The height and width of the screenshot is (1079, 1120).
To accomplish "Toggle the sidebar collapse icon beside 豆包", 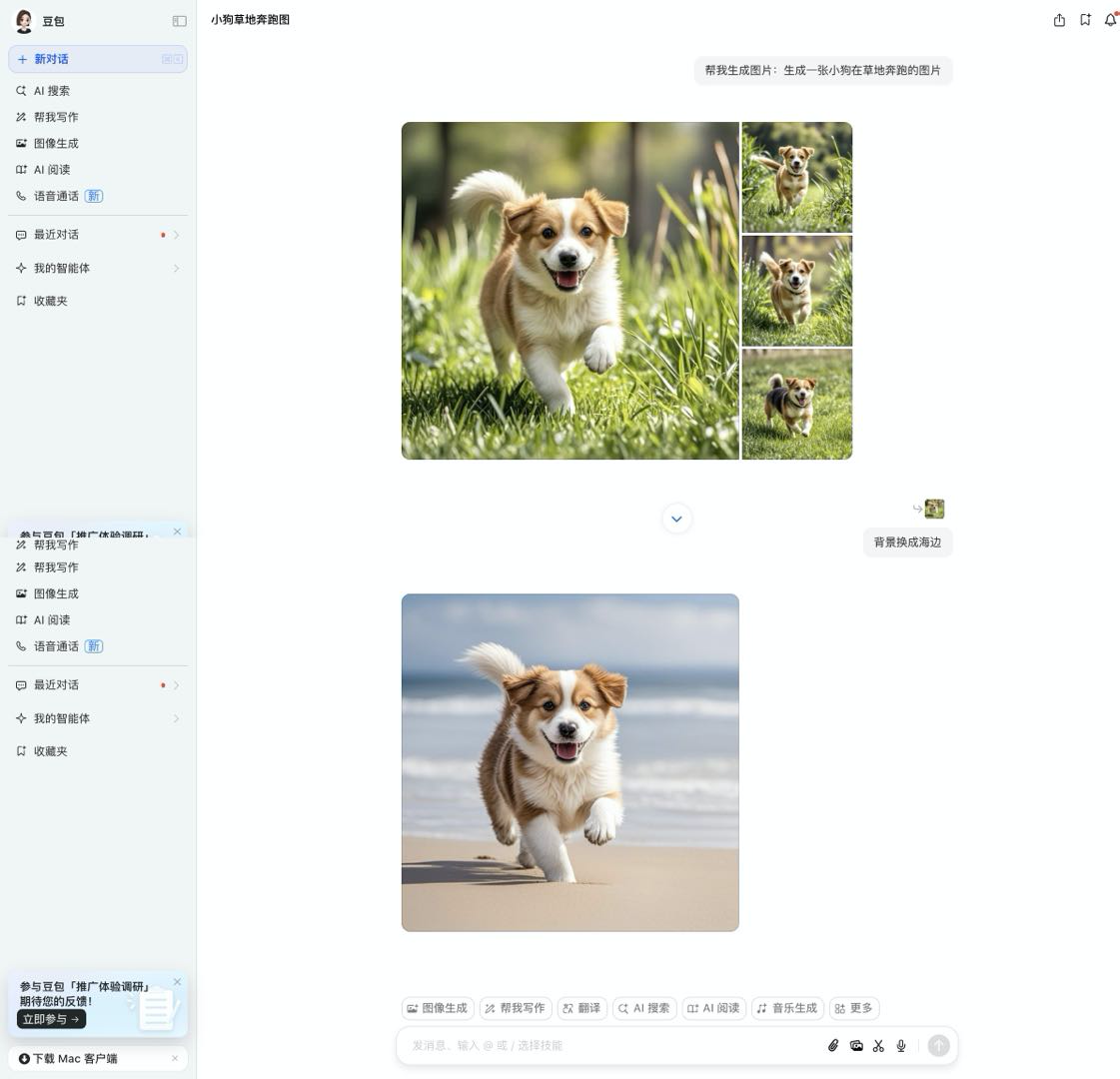I will click(x=180, y=21).
